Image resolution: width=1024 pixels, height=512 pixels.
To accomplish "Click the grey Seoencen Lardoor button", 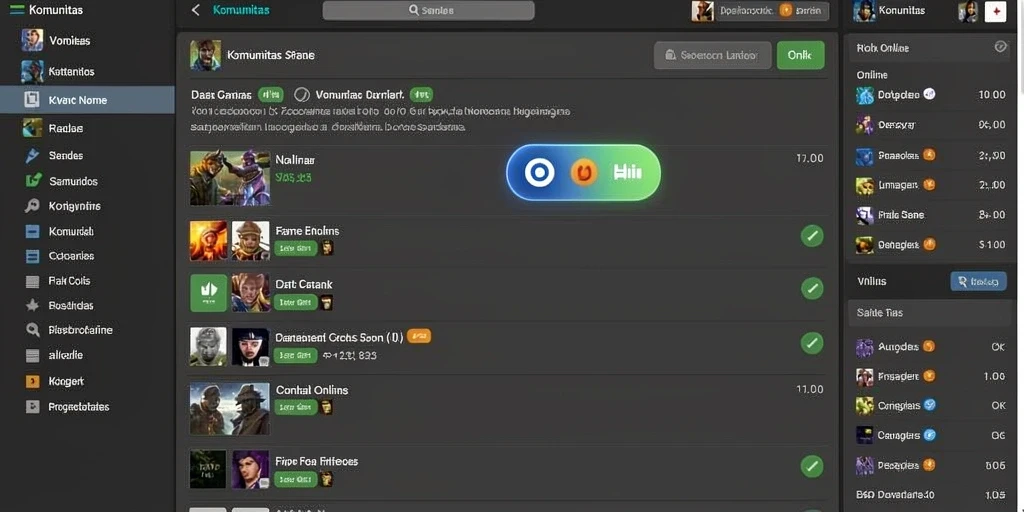I will [712, 56].
